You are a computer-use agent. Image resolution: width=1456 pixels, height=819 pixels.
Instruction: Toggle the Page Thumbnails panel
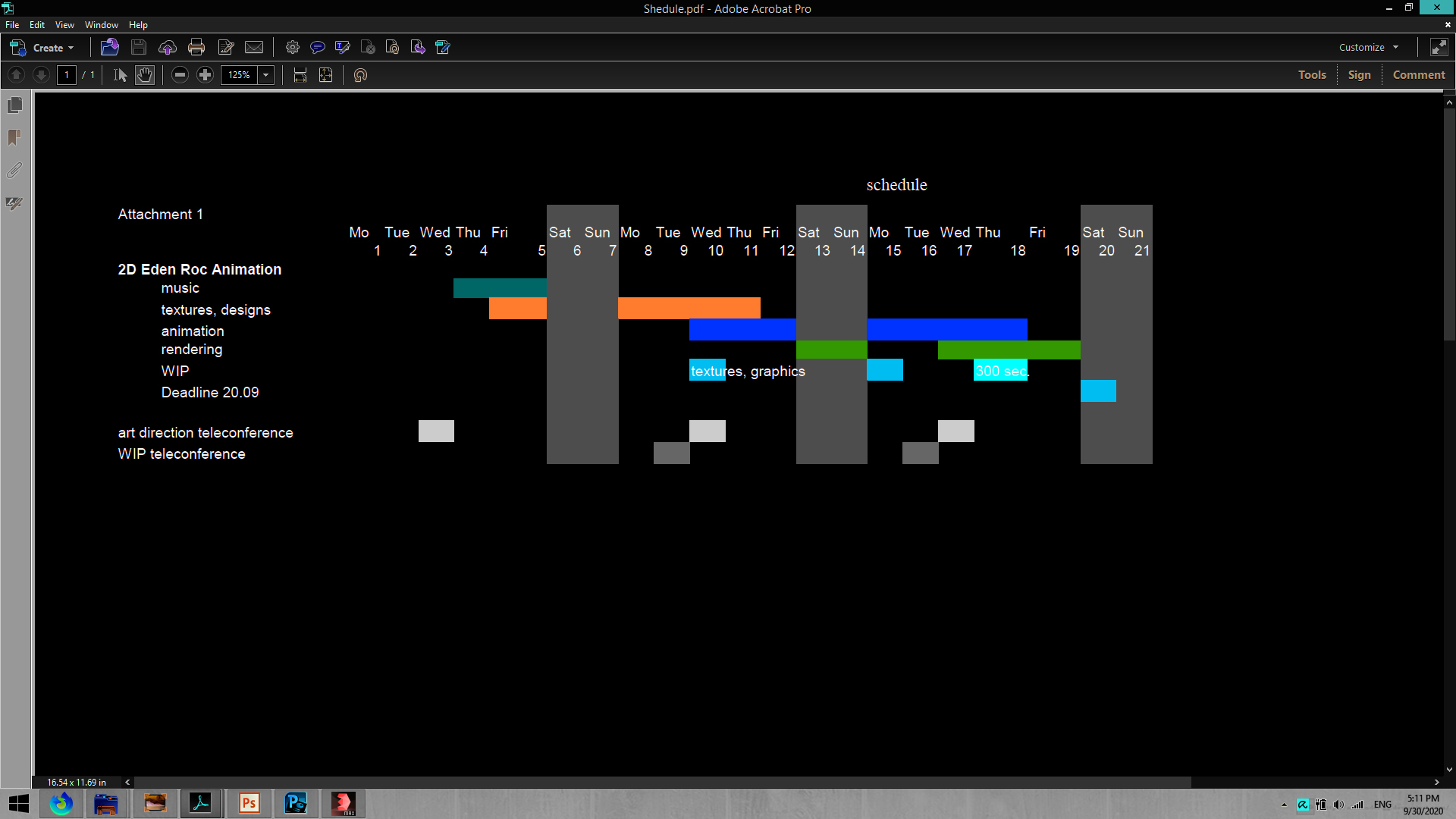pyautogui.click(x=14, y=105)
